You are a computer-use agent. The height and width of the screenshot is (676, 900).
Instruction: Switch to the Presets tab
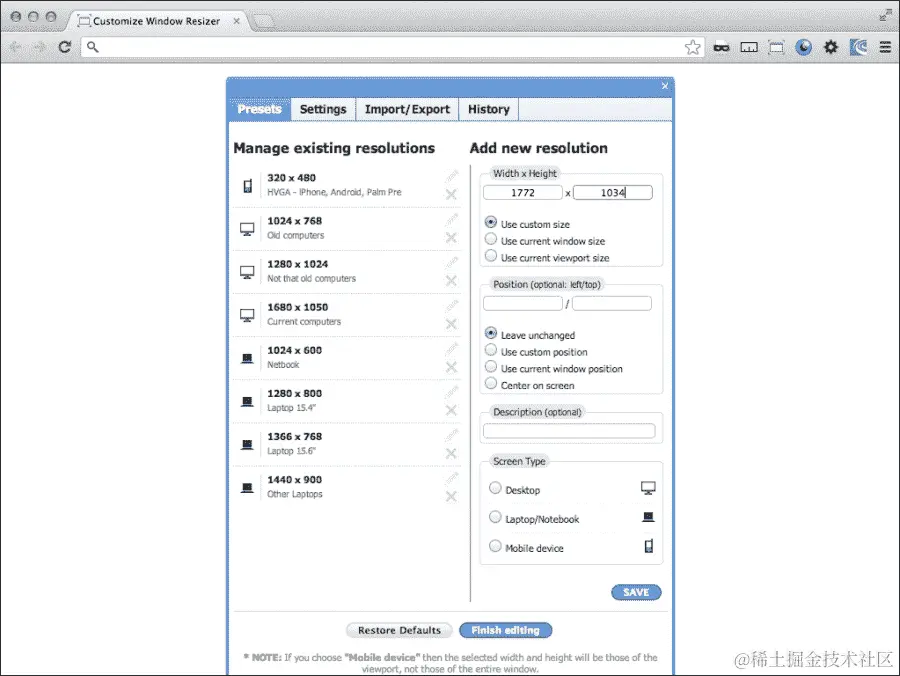[x=259, y=109]
